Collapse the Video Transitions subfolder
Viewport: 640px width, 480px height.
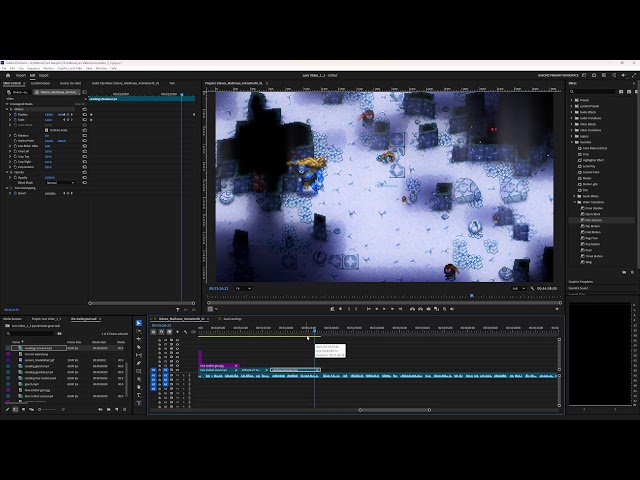575,202
